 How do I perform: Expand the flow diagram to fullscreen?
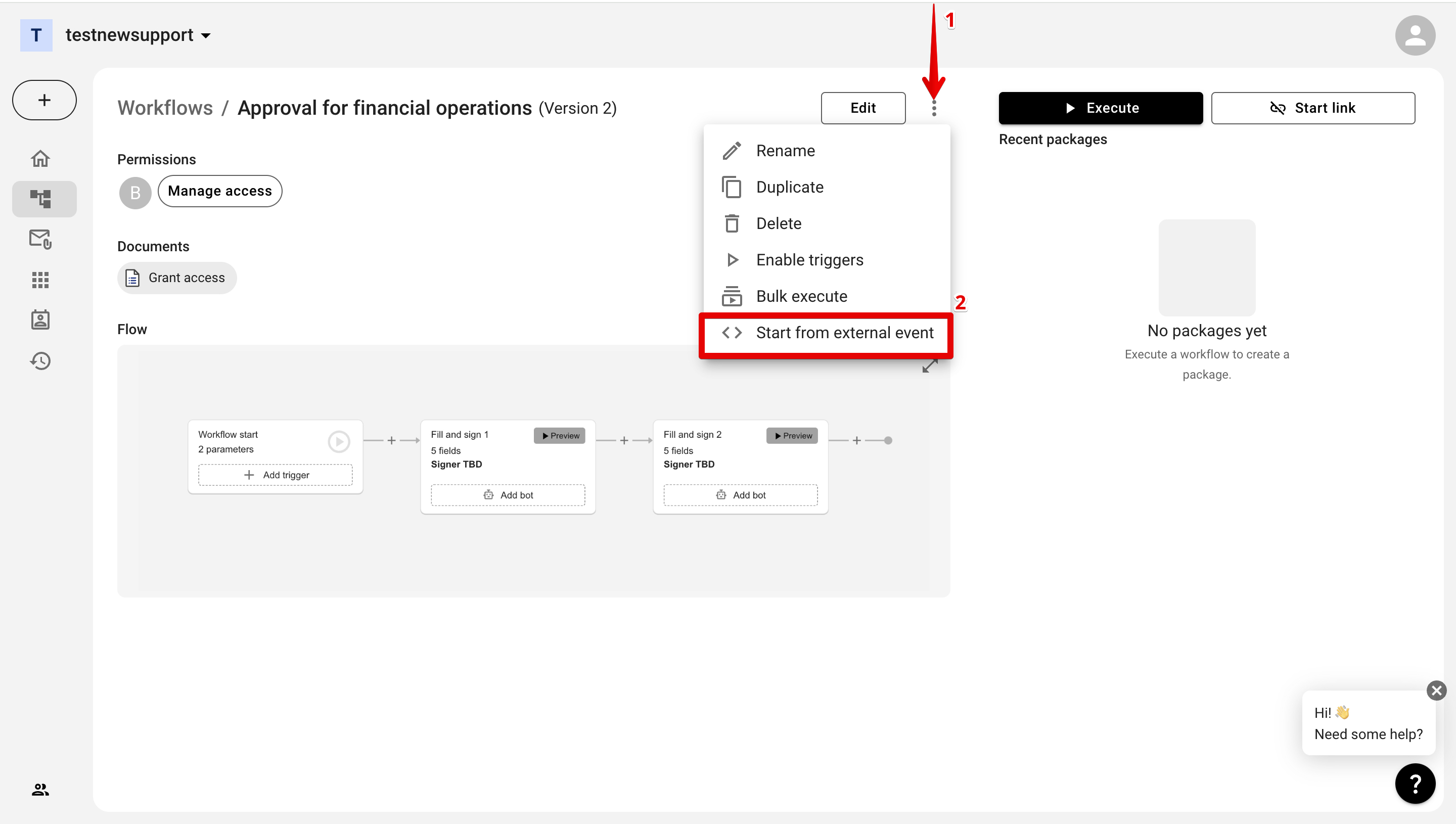930,365
